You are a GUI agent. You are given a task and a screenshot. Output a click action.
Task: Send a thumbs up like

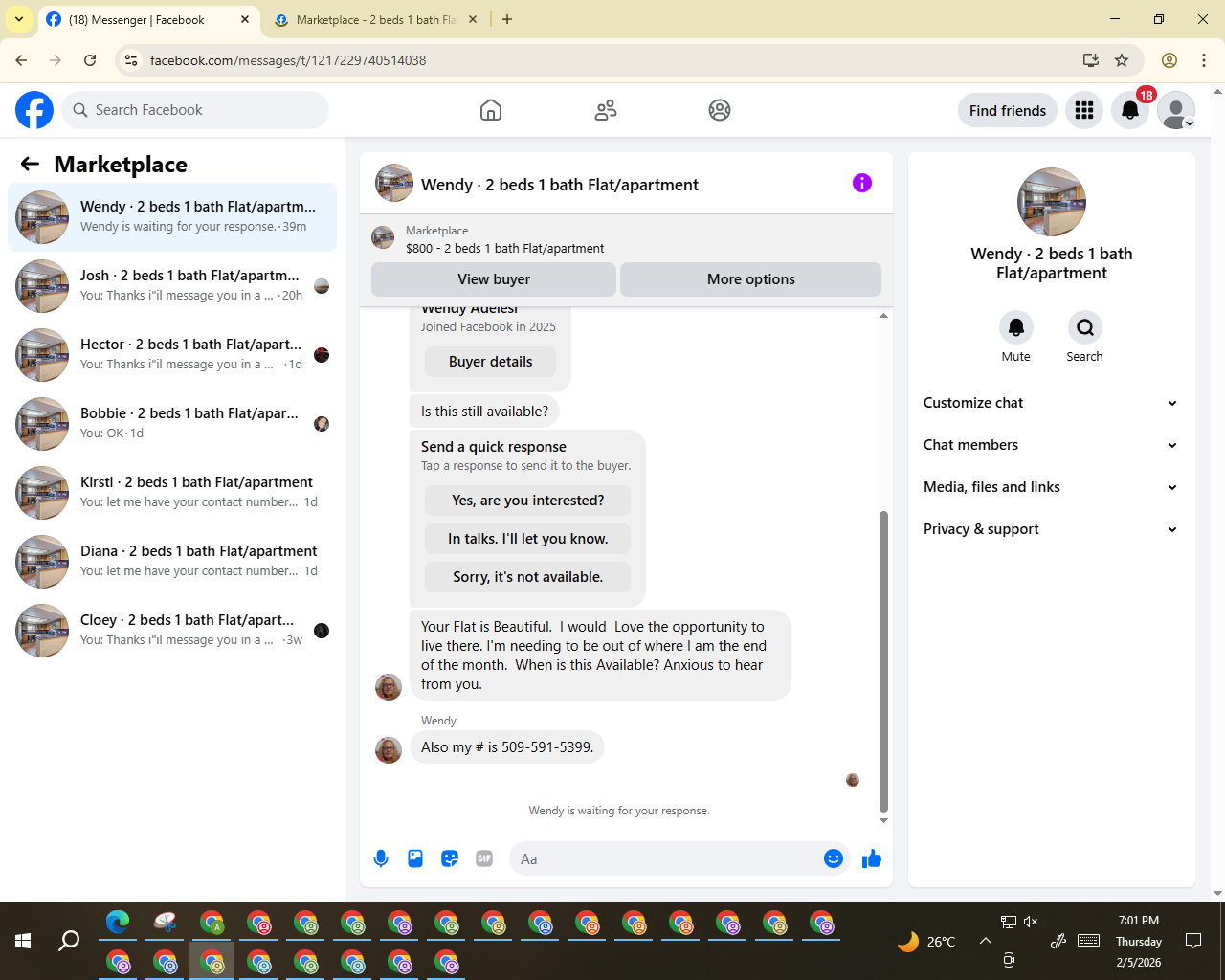[x=872, y=858]
